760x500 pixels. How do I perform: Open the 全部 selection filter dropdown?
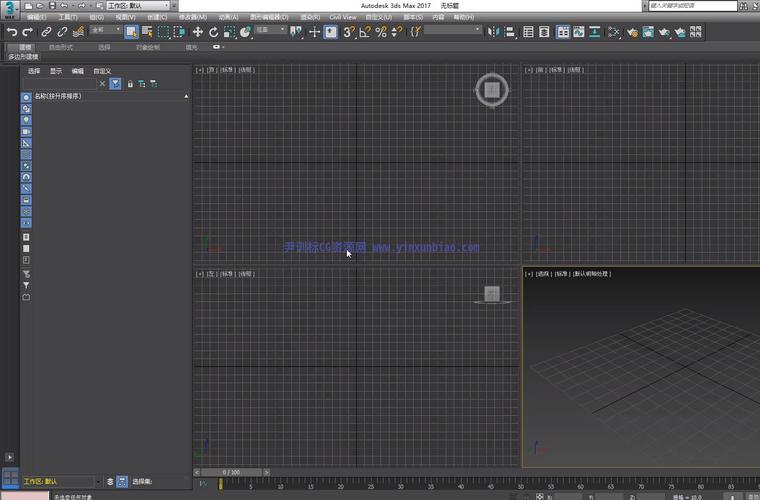pyautogui.click(x=106, y=30)
